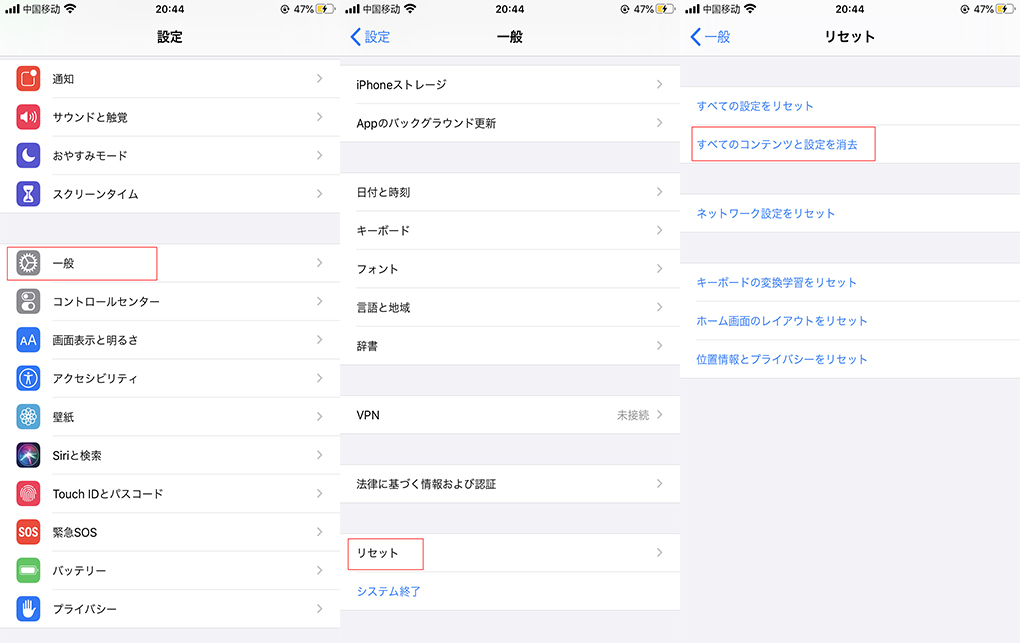Open iPhoneストレージ row
Viewport: 1020px width, 643px height.
pos(510,85)
